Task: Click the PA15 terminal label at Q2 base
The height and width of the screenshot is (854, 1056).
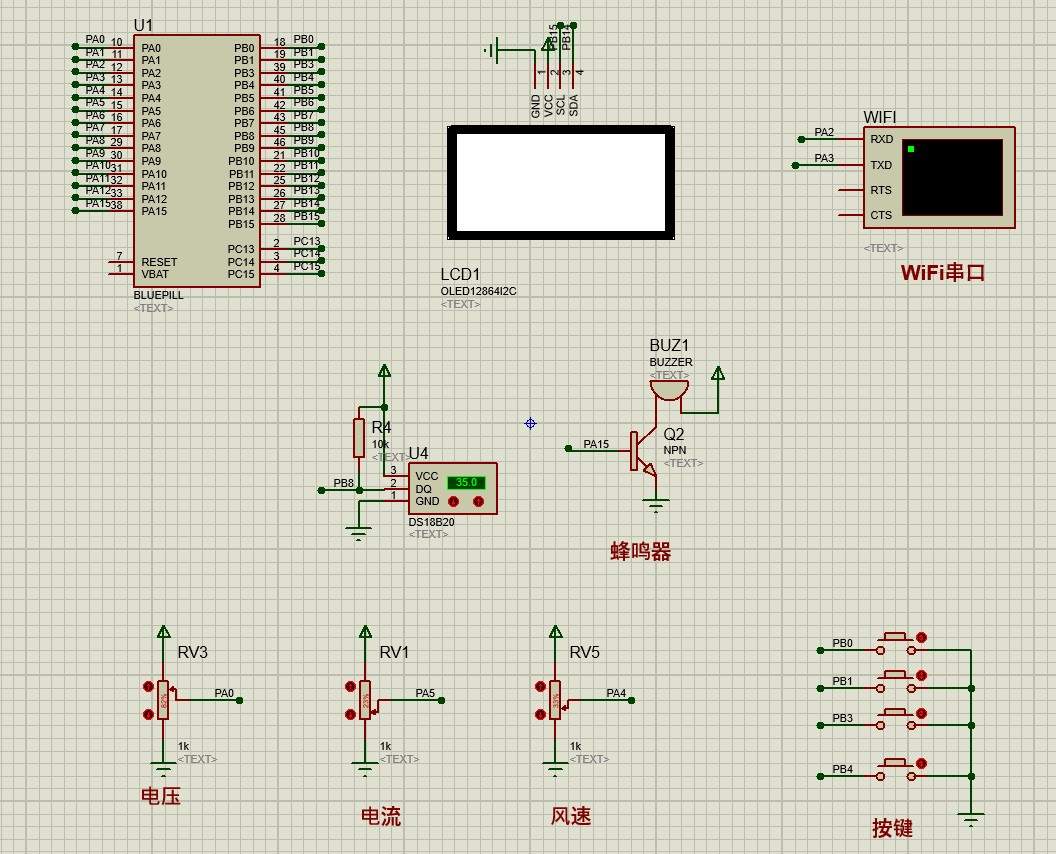Action: (x=596, y=444)
